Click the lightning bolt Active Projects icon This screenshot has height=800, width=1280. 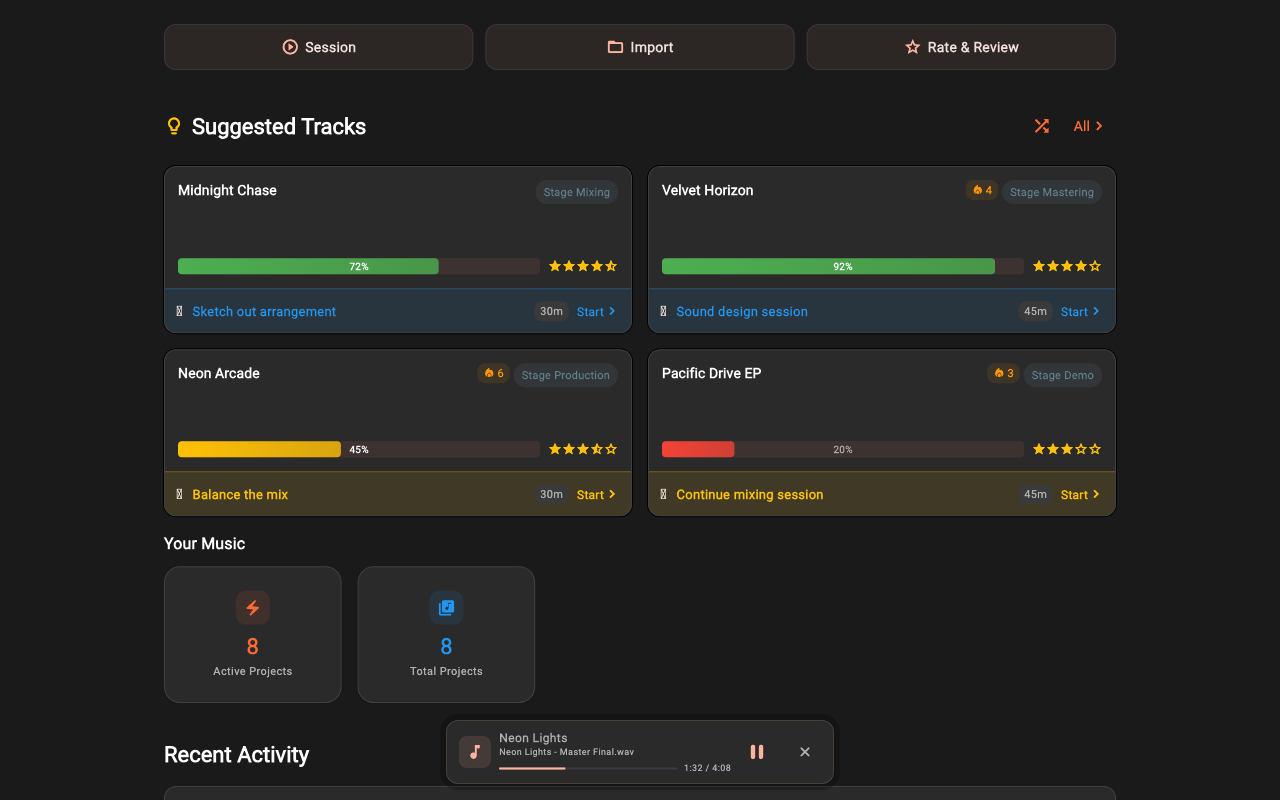252,607
